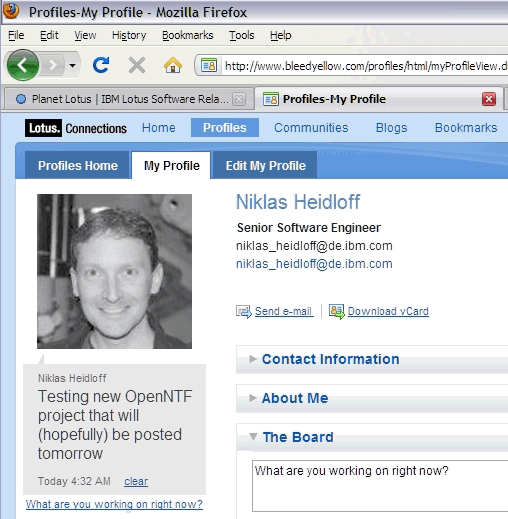Go back with the green back arrow
The width and height of the screenshot is (508, 519).
(x=22, y=65)
